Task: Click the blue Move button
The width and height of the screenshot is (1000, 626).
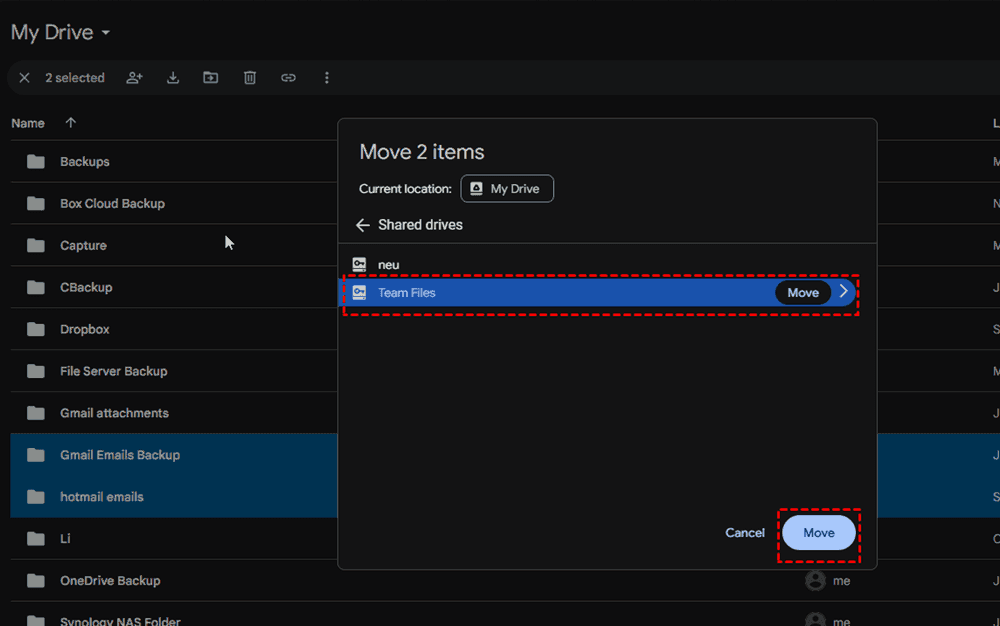Action: click(819, 533)
